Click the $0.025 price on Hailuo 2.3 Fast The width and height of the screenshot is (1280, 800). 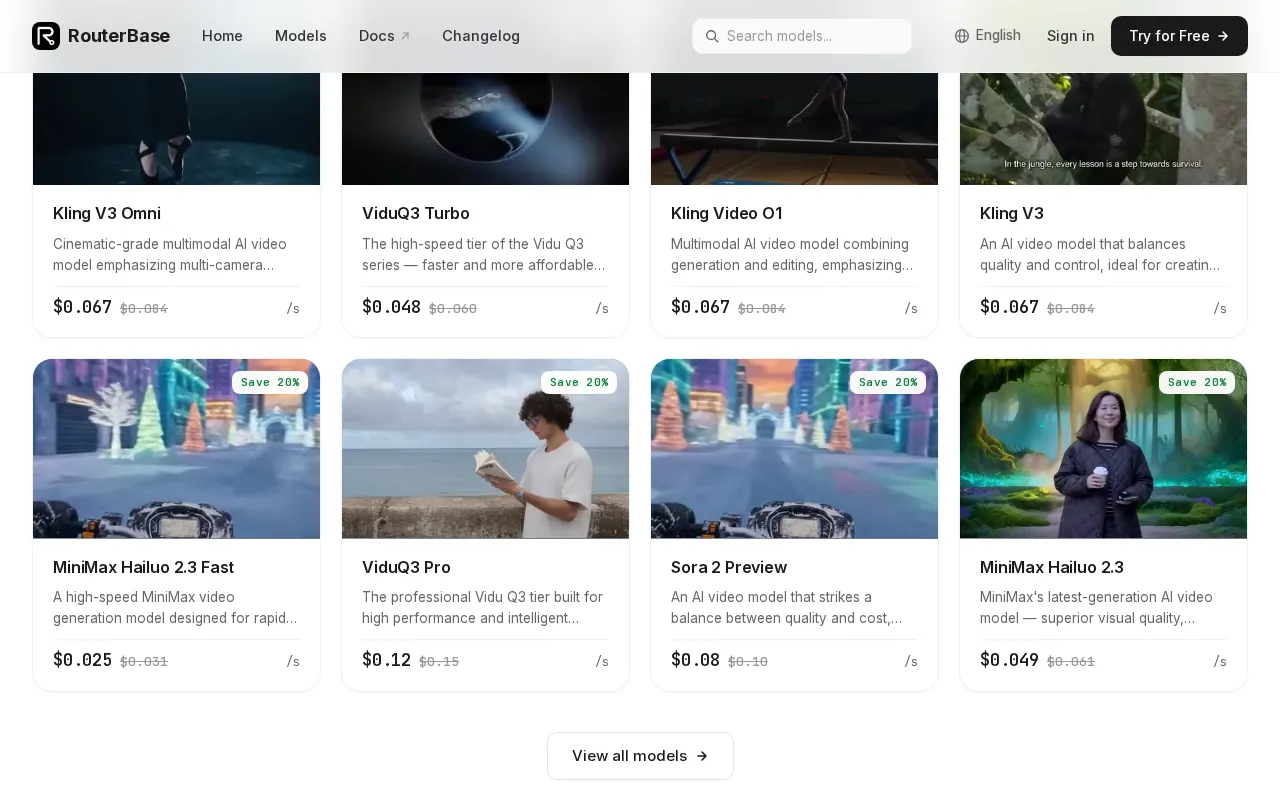[82, 660]
